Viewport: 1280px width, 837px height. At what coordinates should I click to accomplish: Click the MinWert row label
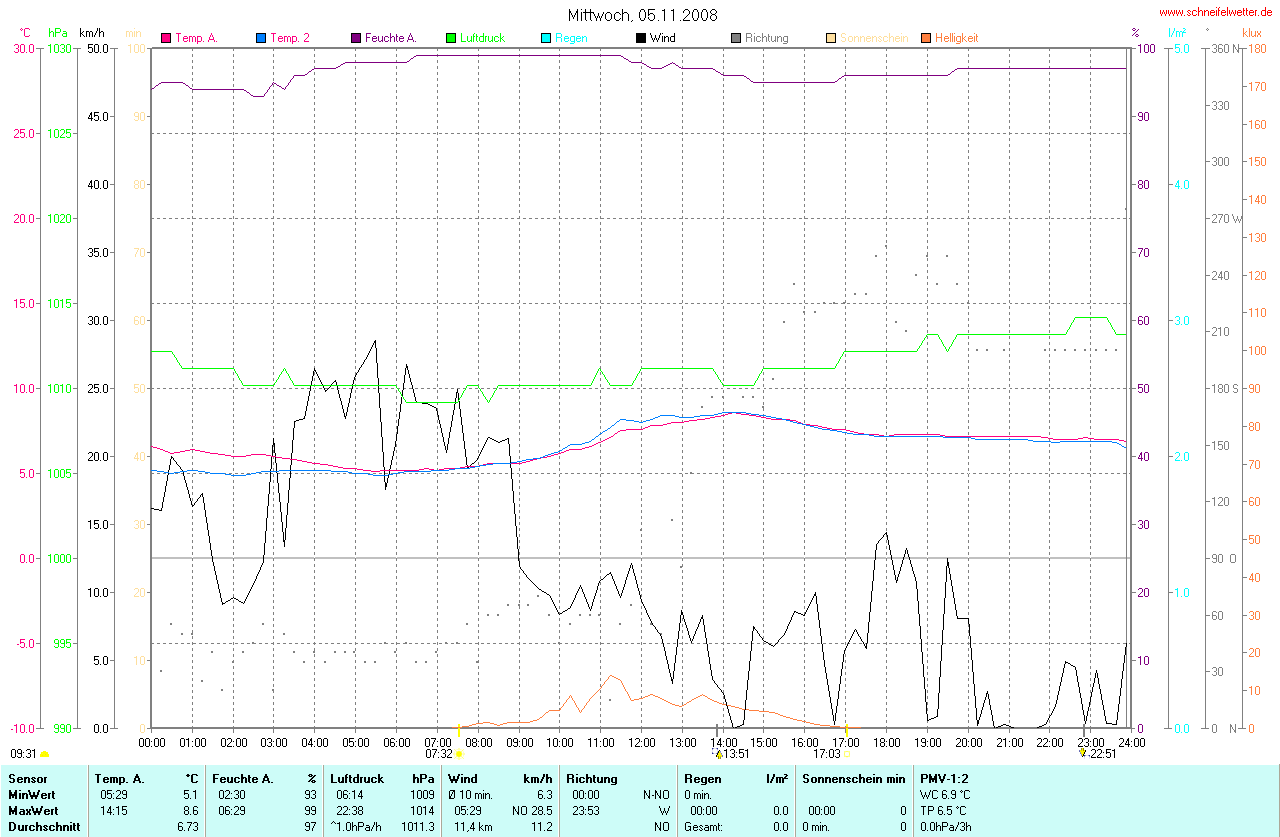point(33,794)
